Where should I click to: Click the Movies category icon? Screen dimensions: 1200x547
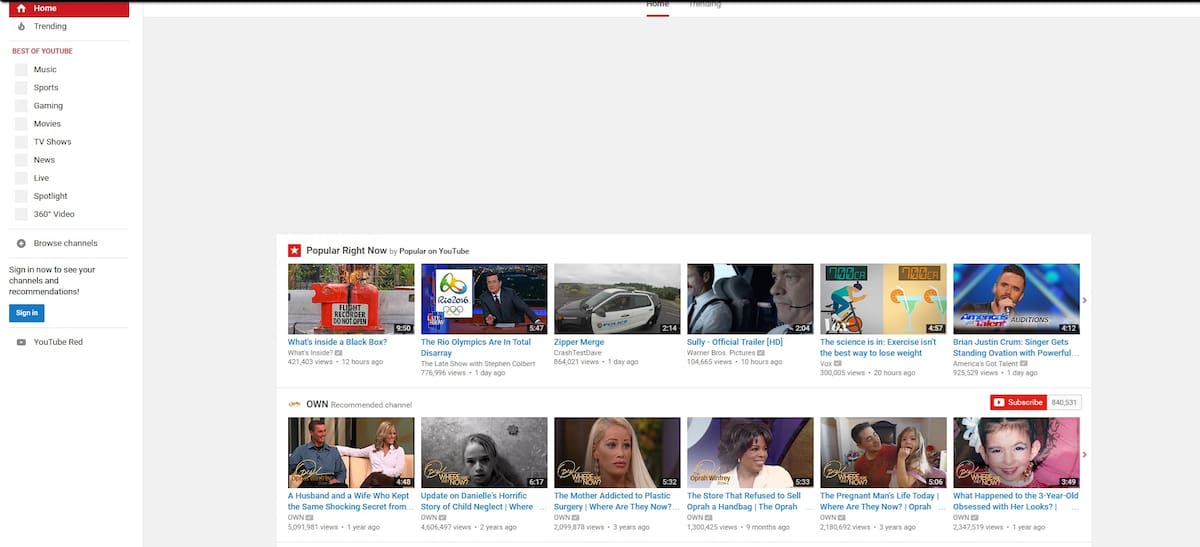pyautogui.click(x=21, y=124)
